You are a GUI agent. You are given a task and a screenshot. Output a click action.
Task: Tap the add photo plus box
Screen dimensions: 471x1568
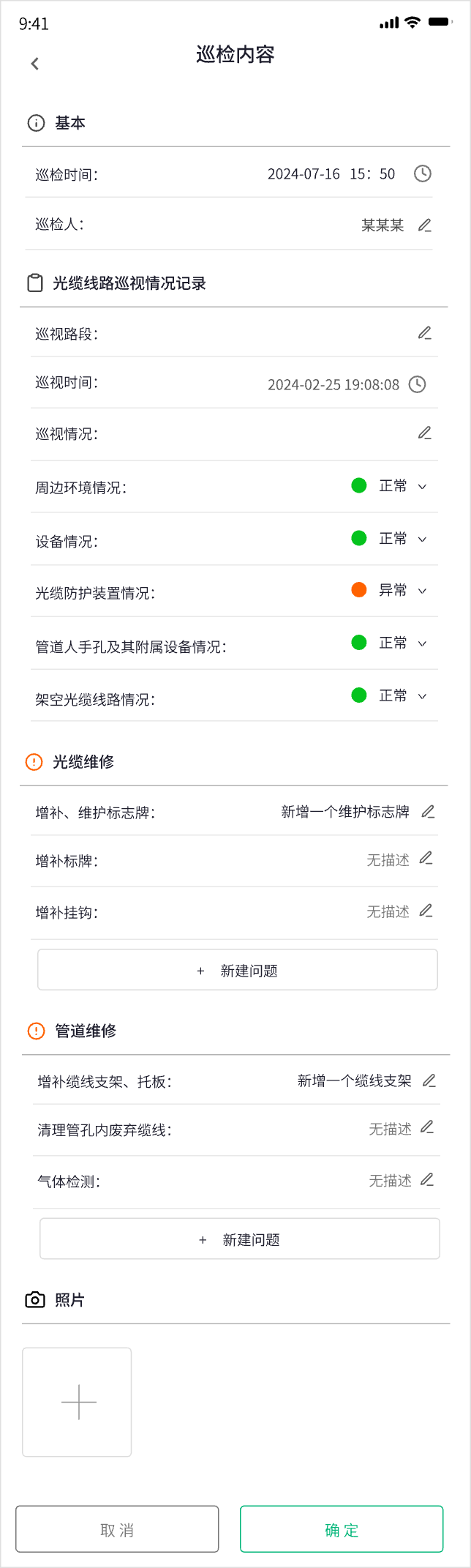click(x=78, y=1402)
